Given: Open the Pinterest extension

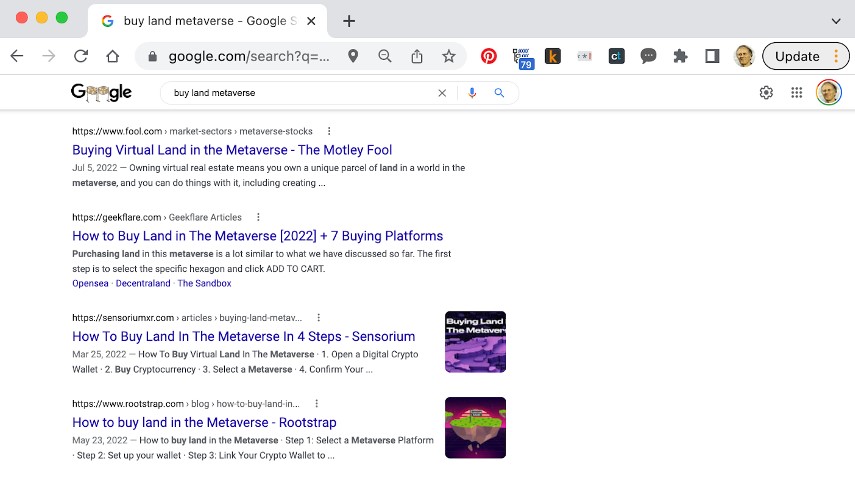Looking at the screenshot, I should click(x=489, y=56).
